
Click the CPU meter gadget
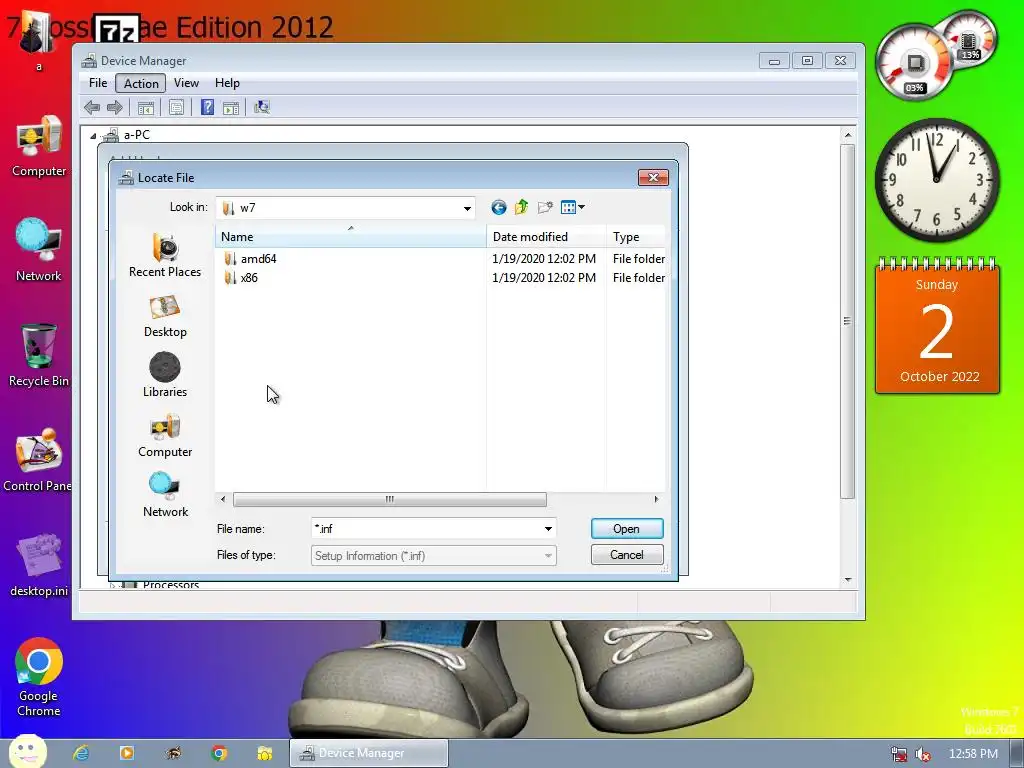tap(936, 56)
